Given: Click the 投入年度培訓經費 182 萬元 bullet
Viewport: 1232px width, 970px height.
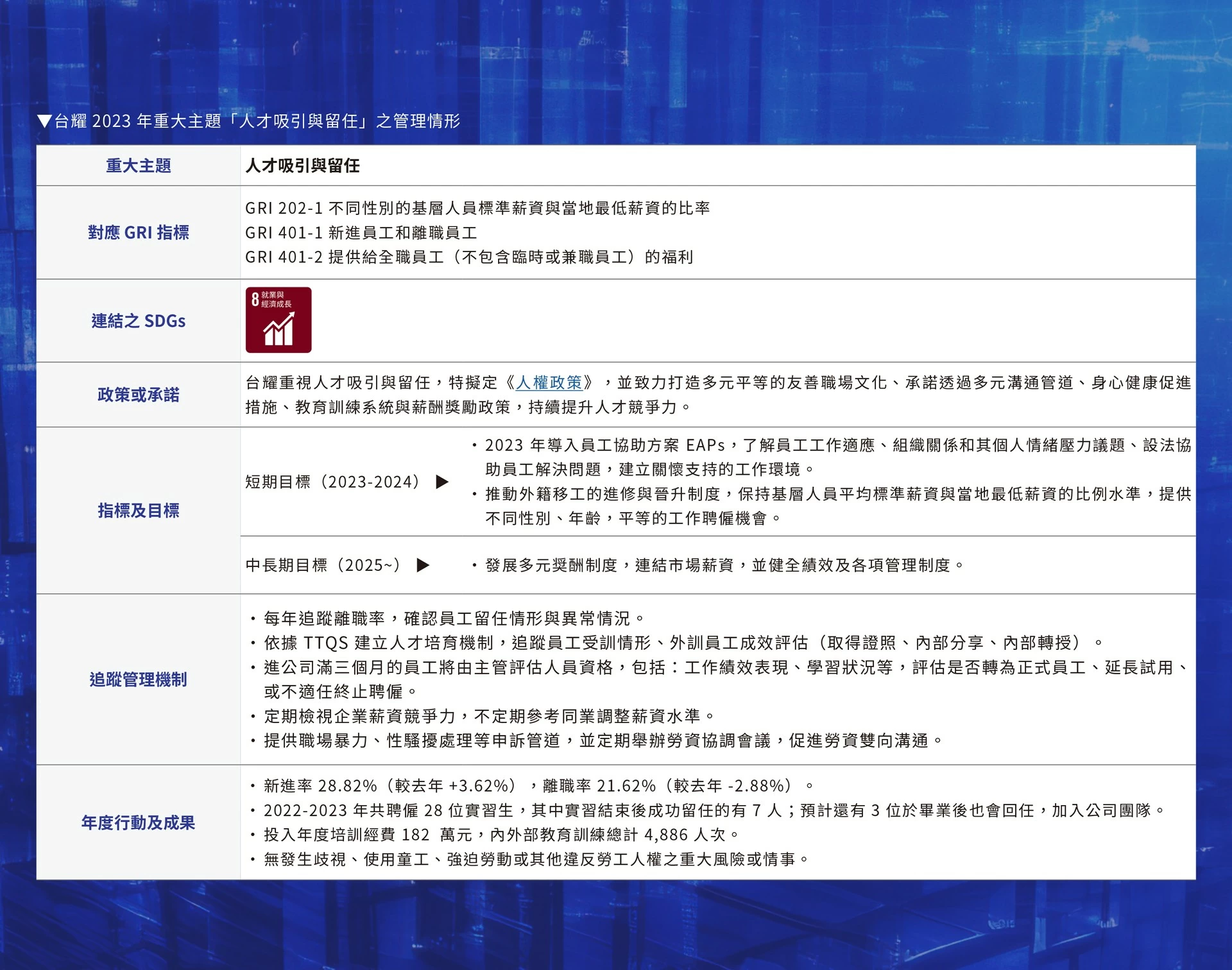Looking at the screenshot, I should [494, 835].
